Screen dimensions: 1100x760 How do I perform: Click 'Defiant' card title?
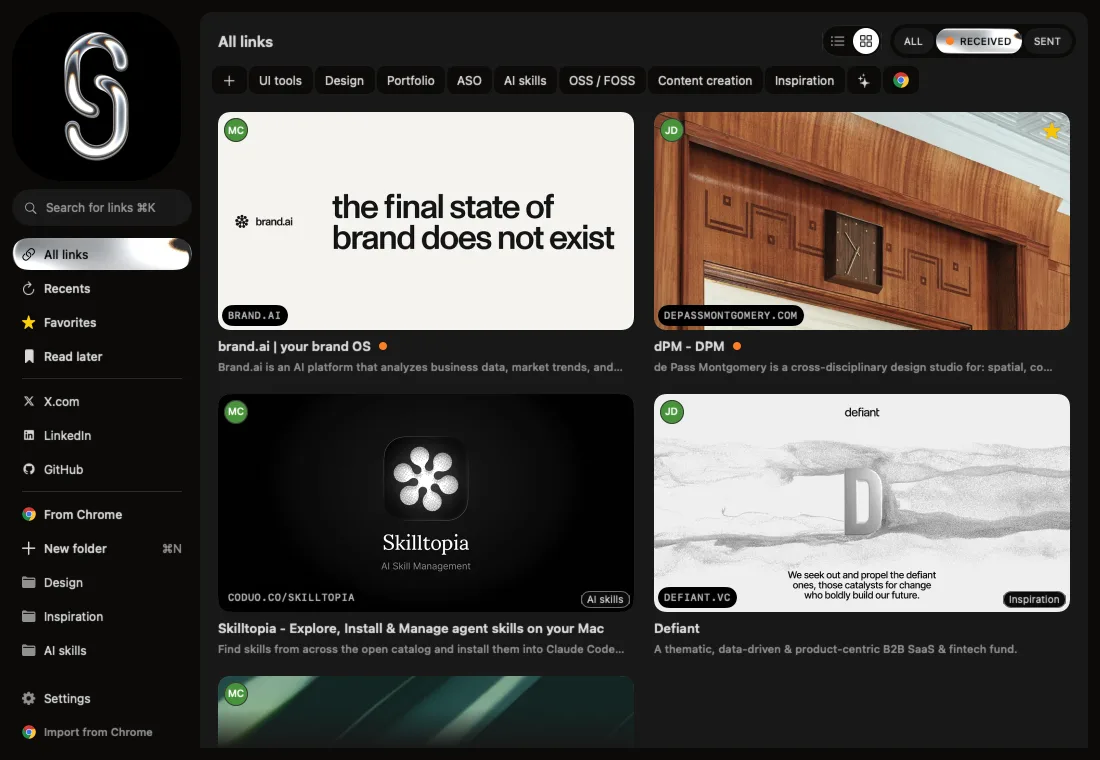pos(676,628)
